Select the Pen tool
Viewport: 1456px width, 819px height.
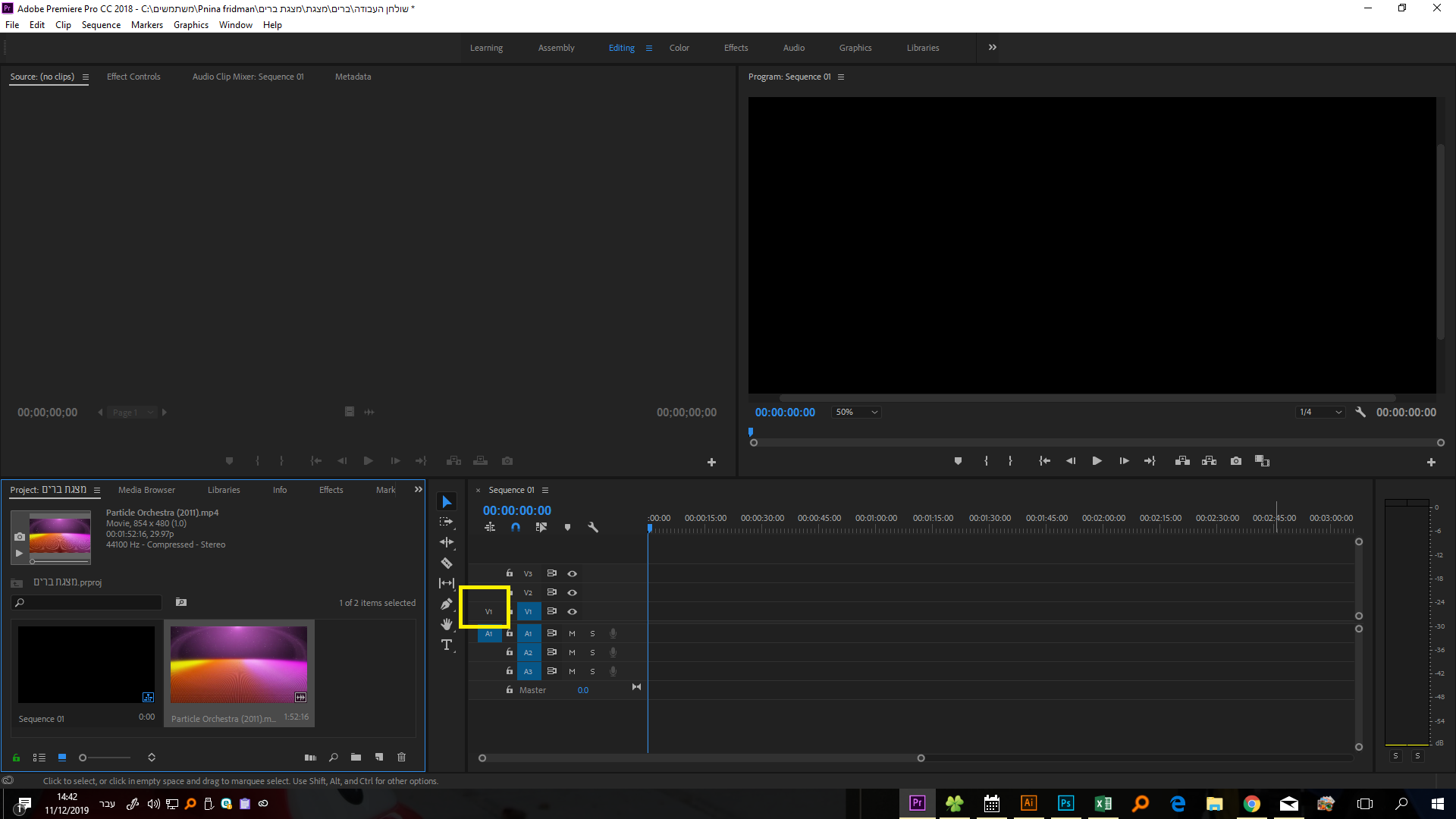pos(447,604)
